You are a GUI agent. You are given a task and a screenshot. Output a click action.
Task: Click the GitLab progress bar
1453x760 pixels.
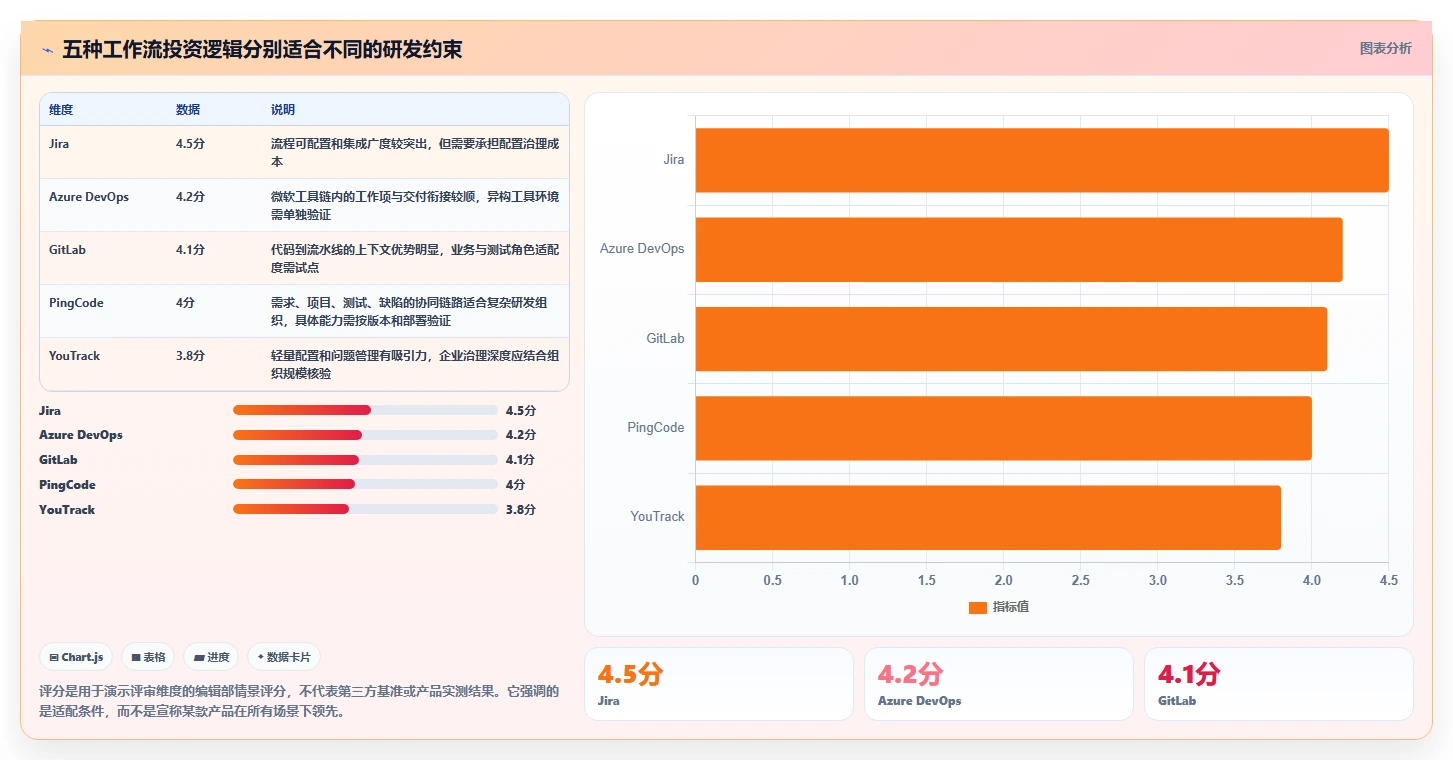(x=365, y=460)
